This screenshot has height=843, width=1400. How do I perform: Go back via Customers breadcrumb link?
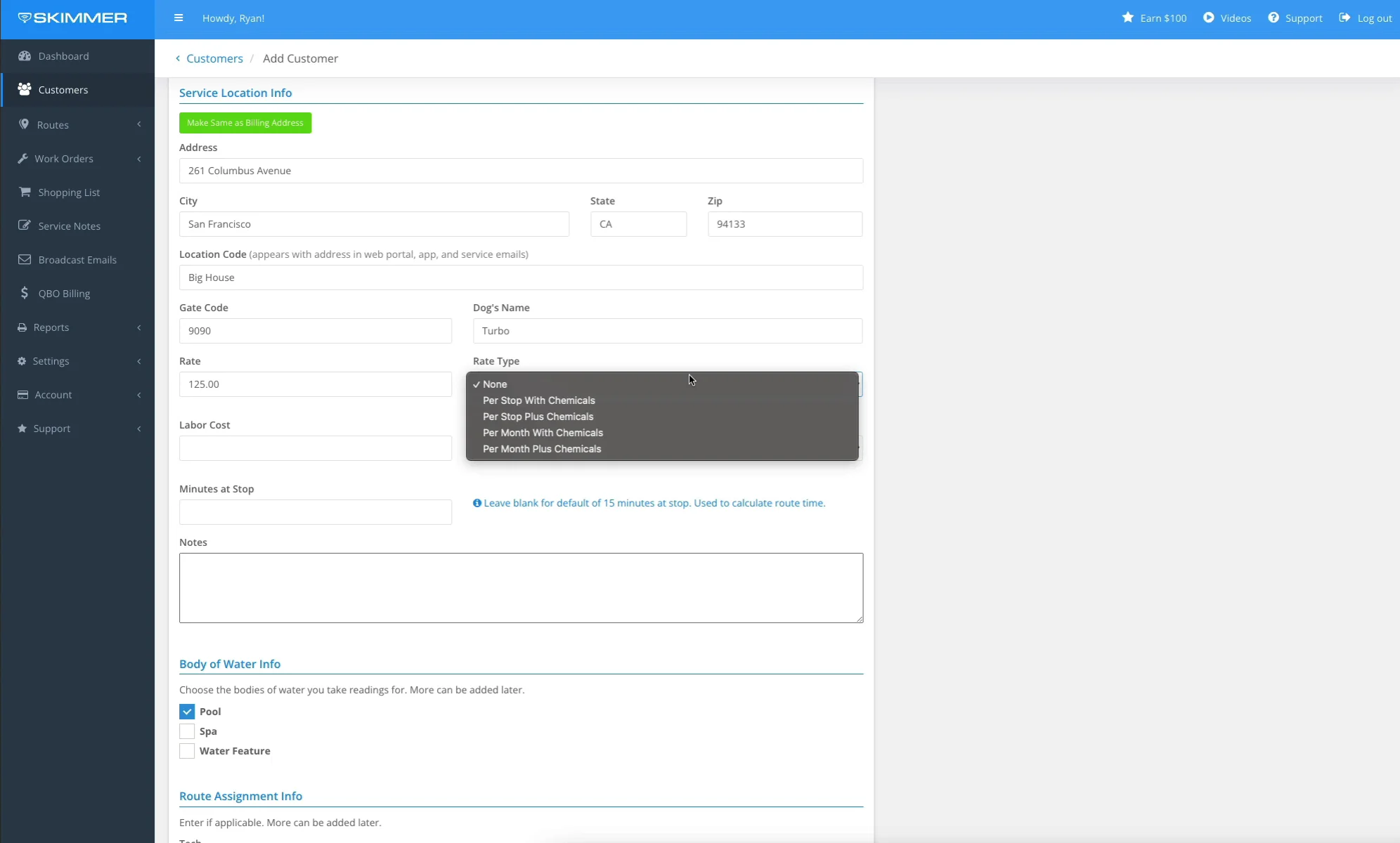[214, 59]
